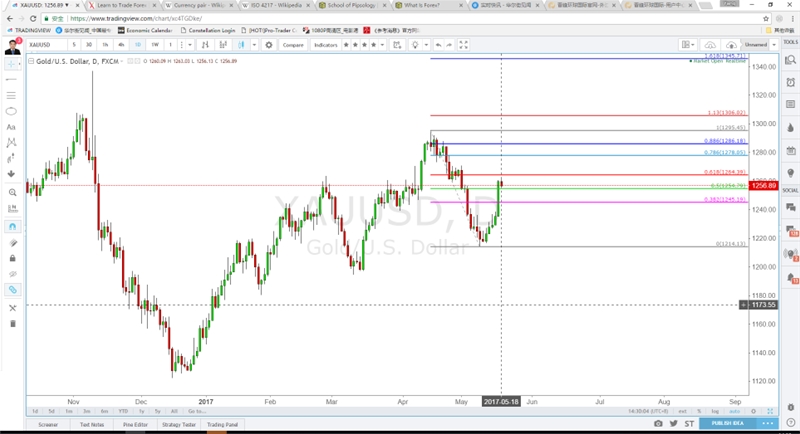Screen dimensions: 800x434
Task: Select the 1W interval
Action: (155, 45)
